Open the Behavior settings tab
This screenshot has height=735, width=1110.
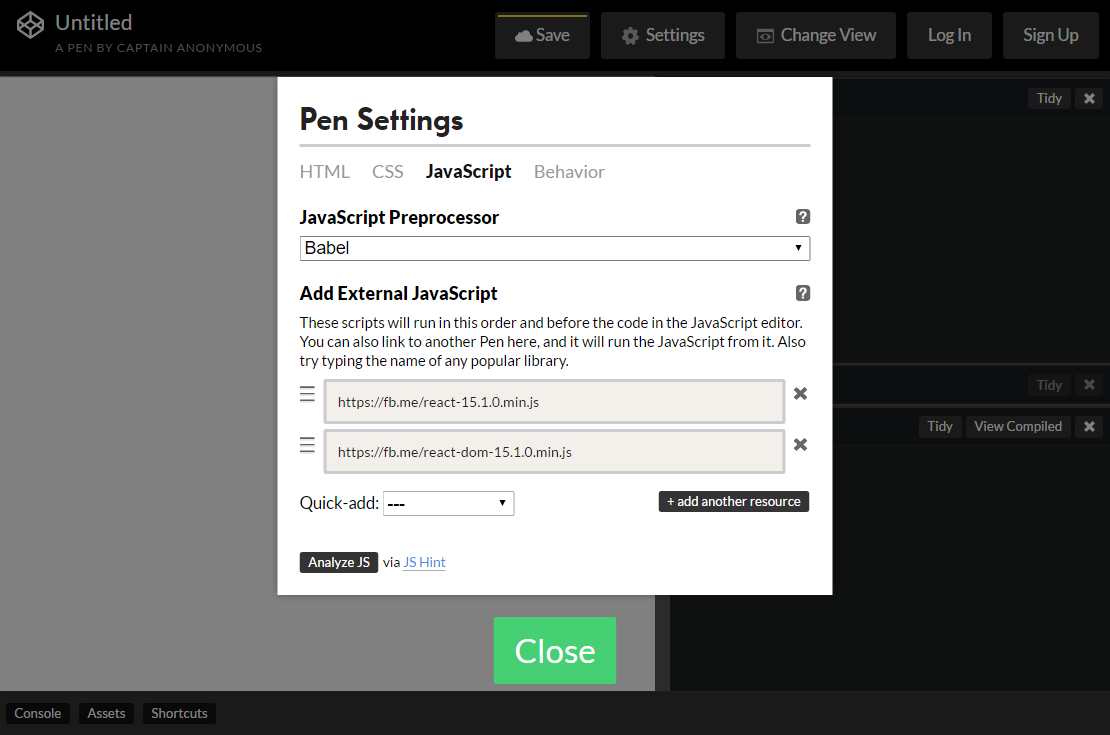569,172
